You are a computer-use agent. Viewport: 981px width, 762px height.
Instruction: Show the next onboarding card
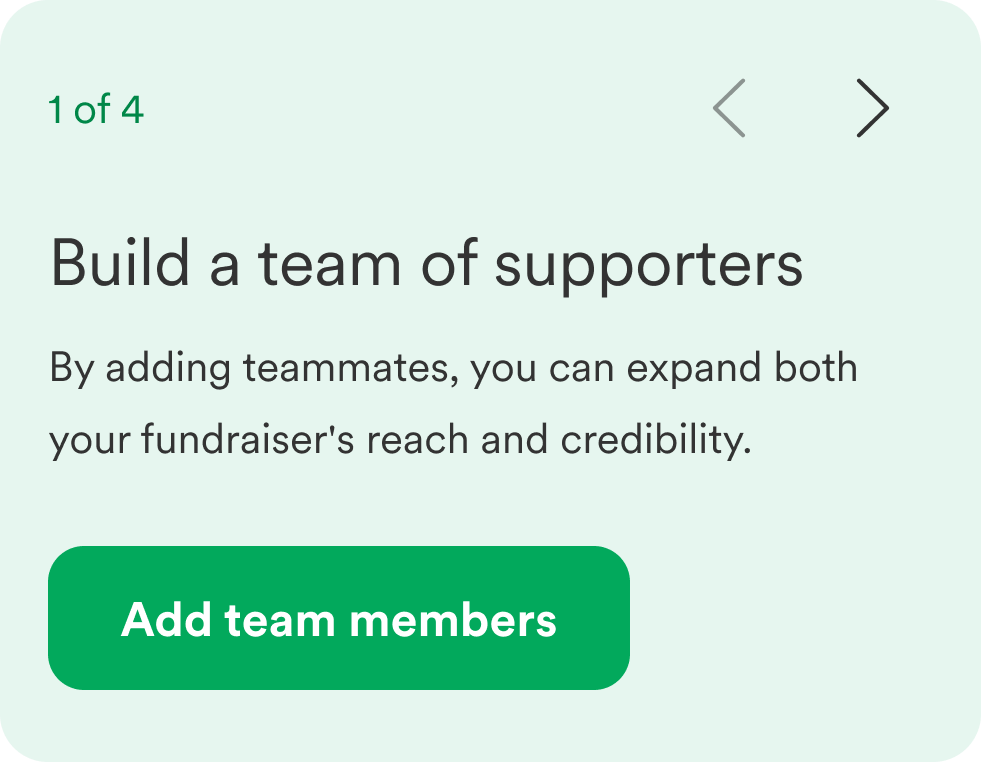(x=872, y=108)
